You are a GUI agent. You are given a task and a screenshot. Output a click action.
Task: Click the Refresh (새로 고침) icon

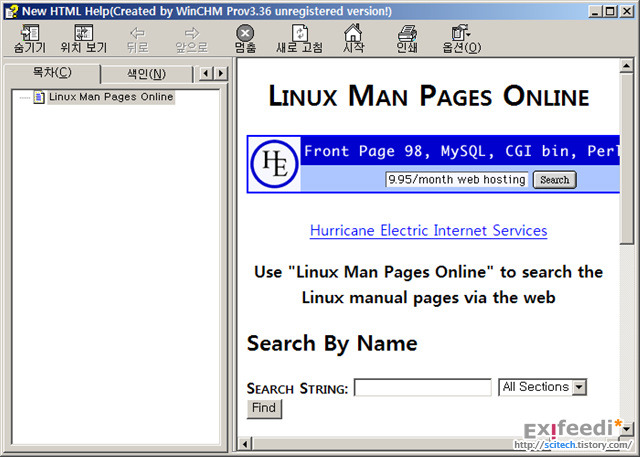point(299,33)
